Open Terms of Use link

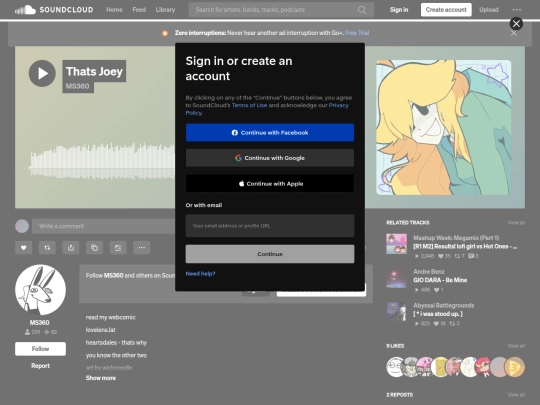[249, 105]
